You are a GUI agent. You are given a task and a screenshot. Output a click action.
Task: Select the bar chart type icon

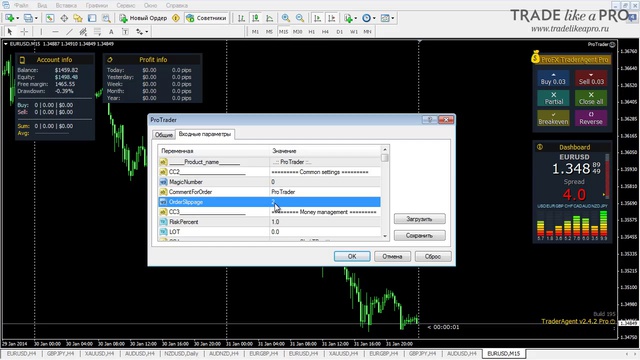coord(242,18)
